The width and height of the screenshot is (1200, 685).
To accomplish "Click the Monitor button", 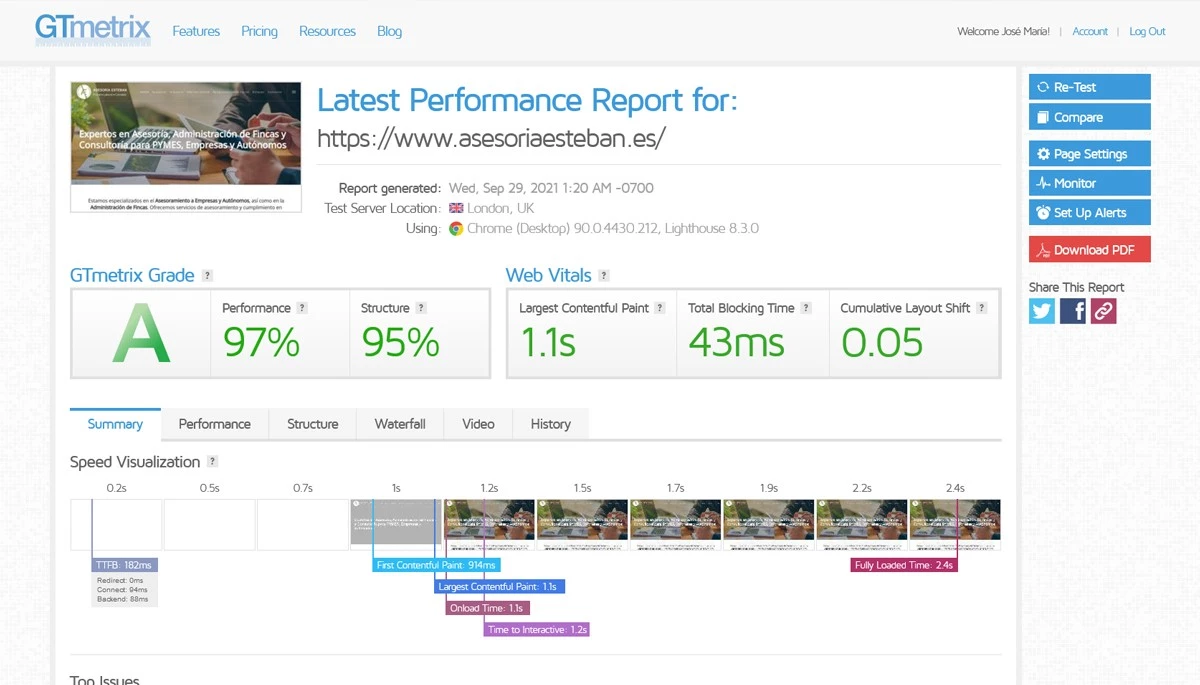I will click(1090, 183).
